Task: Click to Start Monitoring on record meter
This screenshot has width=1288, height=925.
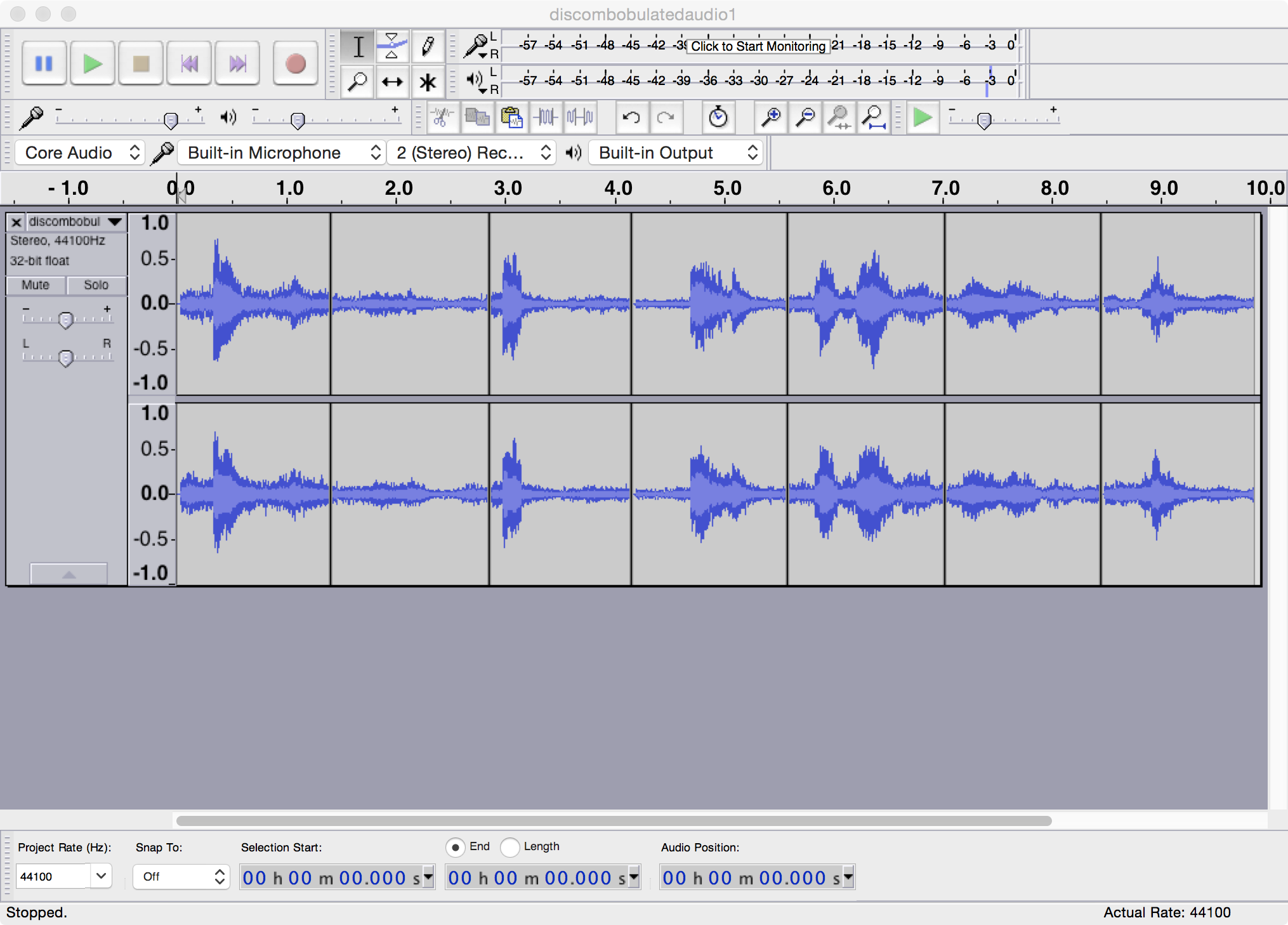Action: 758,46
